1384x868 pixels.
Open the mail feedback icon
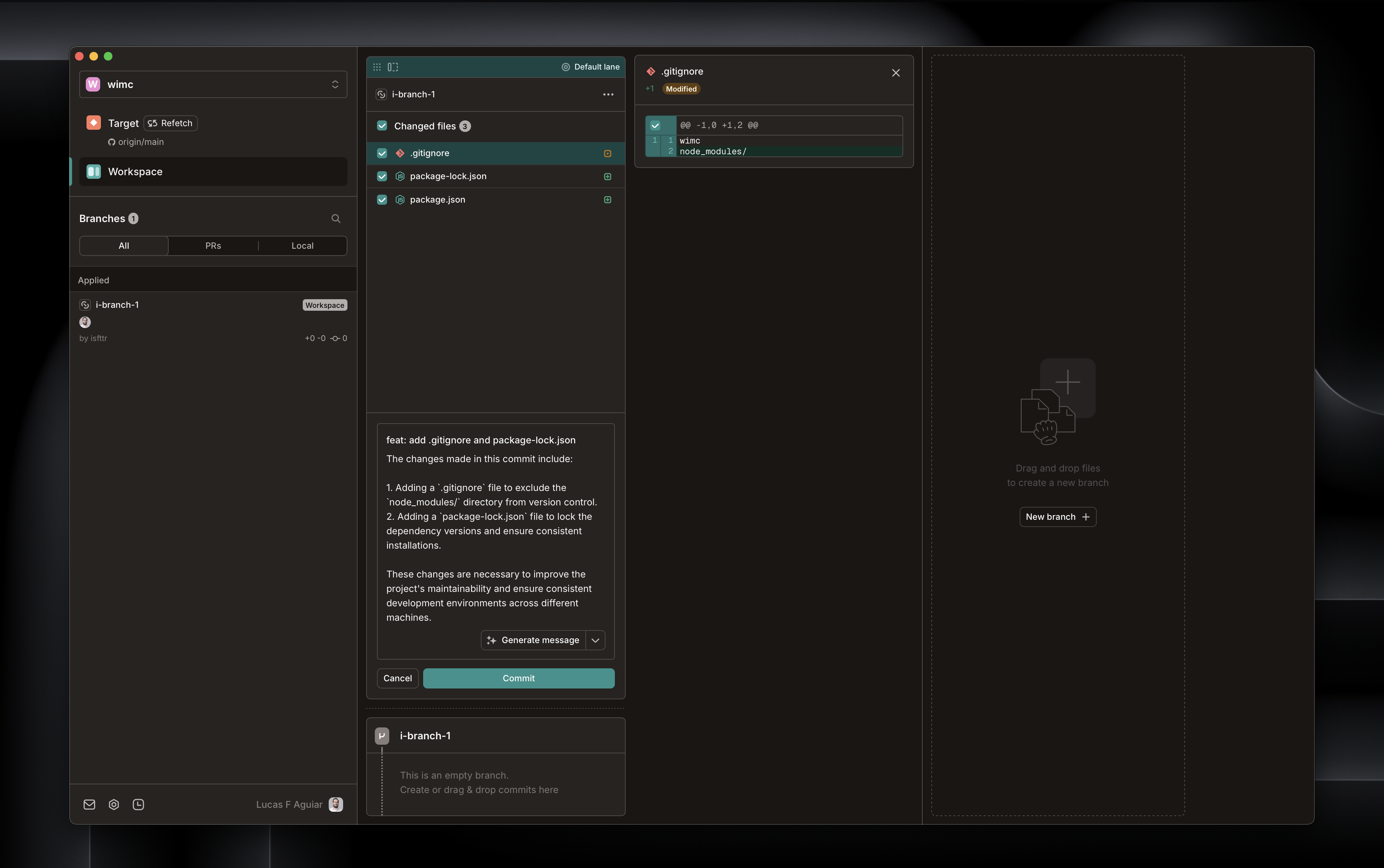click(89, 804)
